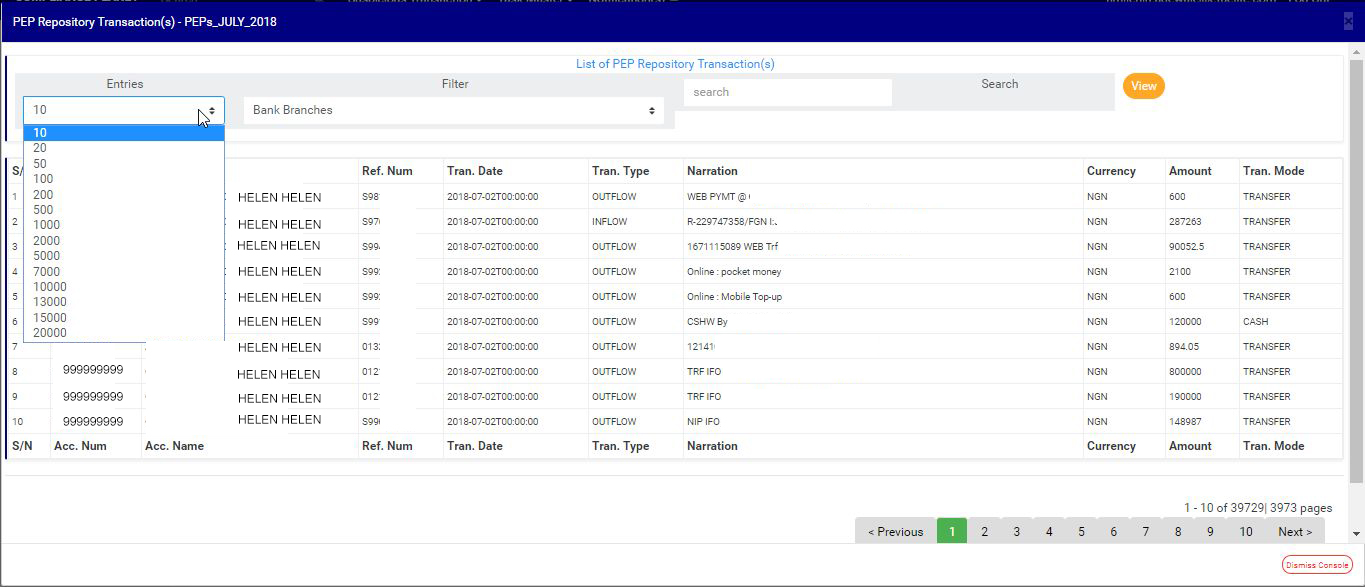Dismiss the console
The image size is (1365, 587).
[1316, 565]
